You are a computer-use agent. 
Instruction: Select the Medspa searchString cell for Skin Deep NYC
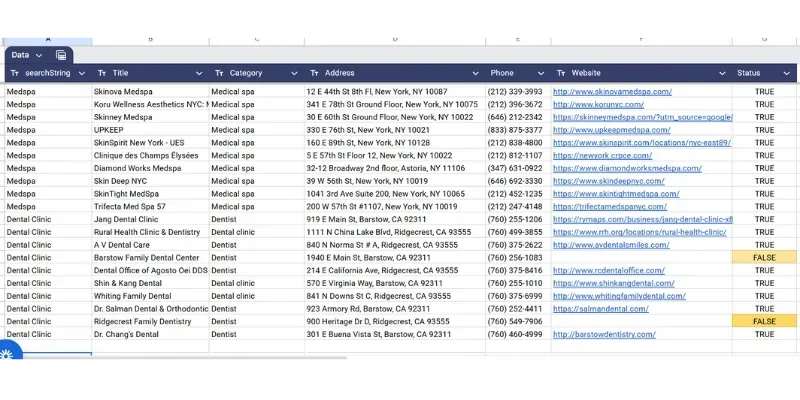48,181
